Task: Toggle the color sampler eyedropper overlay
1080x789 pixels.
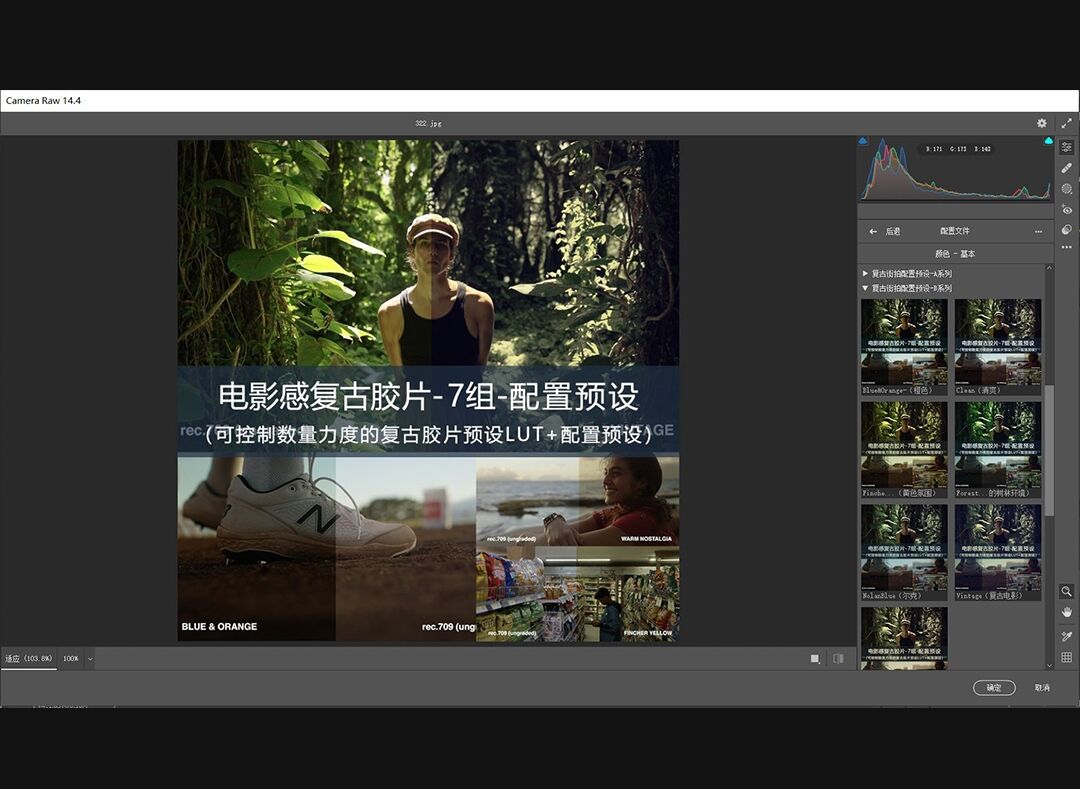Action: tap(1066, 636)
